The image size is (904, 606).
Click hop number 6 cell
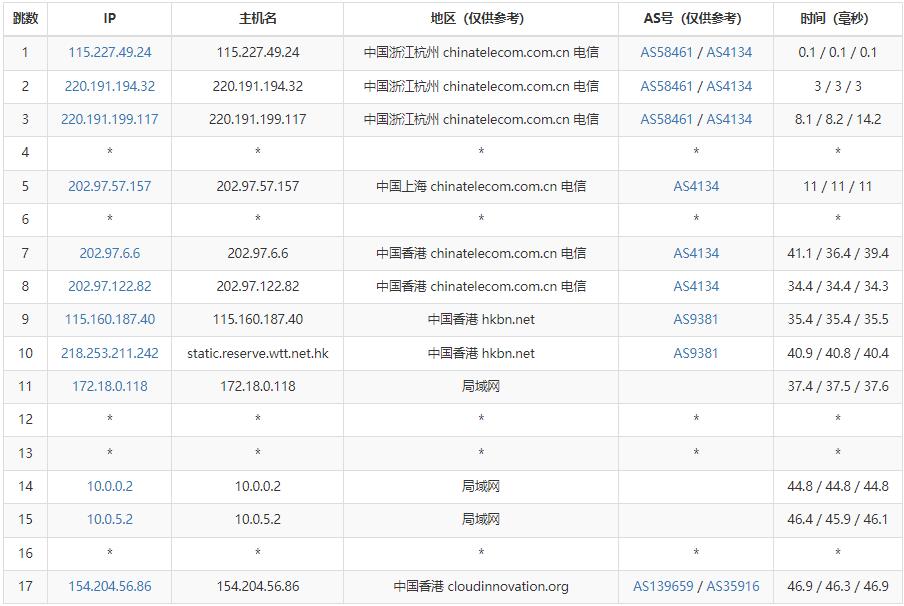coord(25,220)
